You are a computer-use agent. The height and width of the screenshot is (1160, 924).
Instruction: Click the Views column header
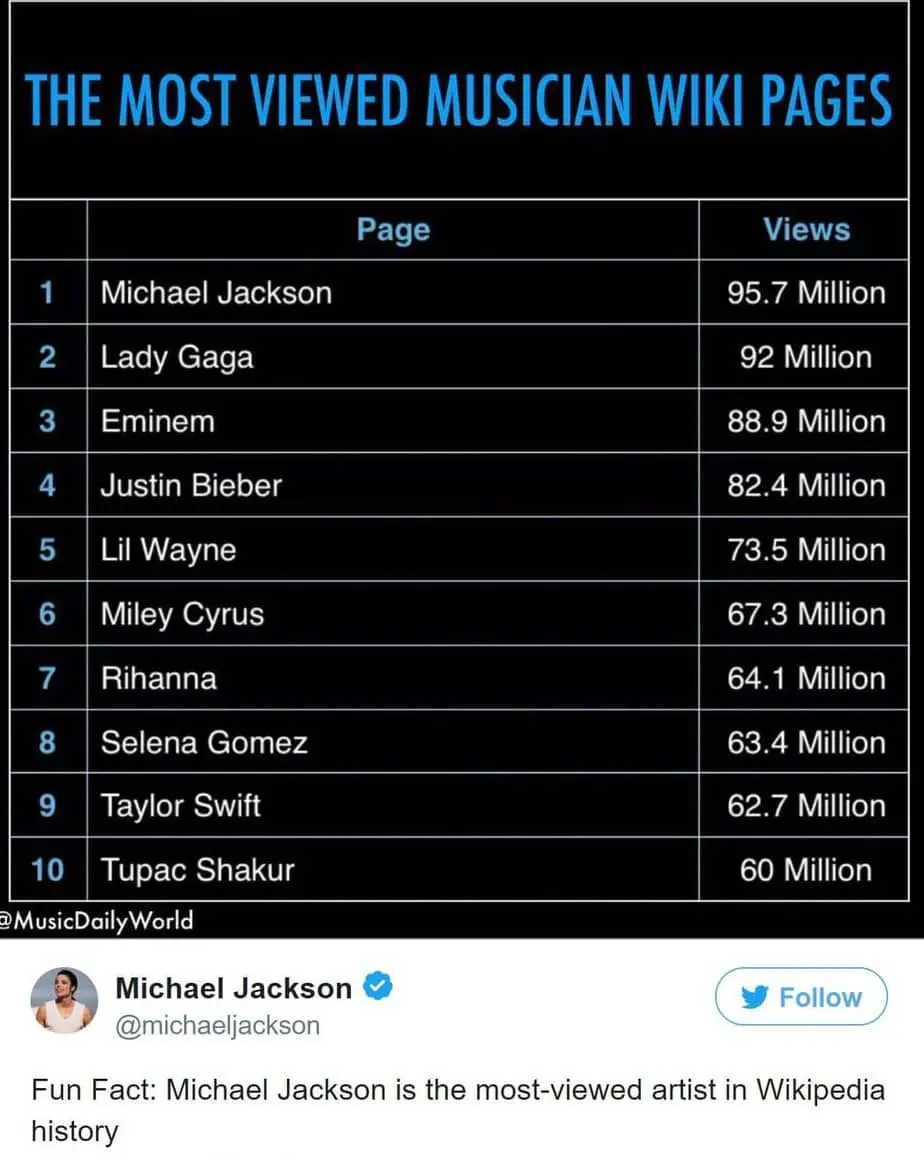click(806, 229)
